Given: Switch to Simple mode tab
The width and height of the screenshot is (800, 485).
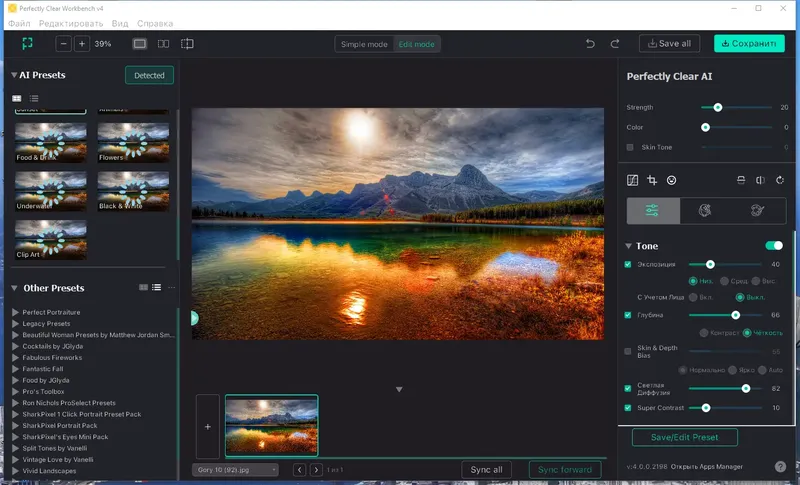Looking at the screenshot, I should tap(363, 44).
